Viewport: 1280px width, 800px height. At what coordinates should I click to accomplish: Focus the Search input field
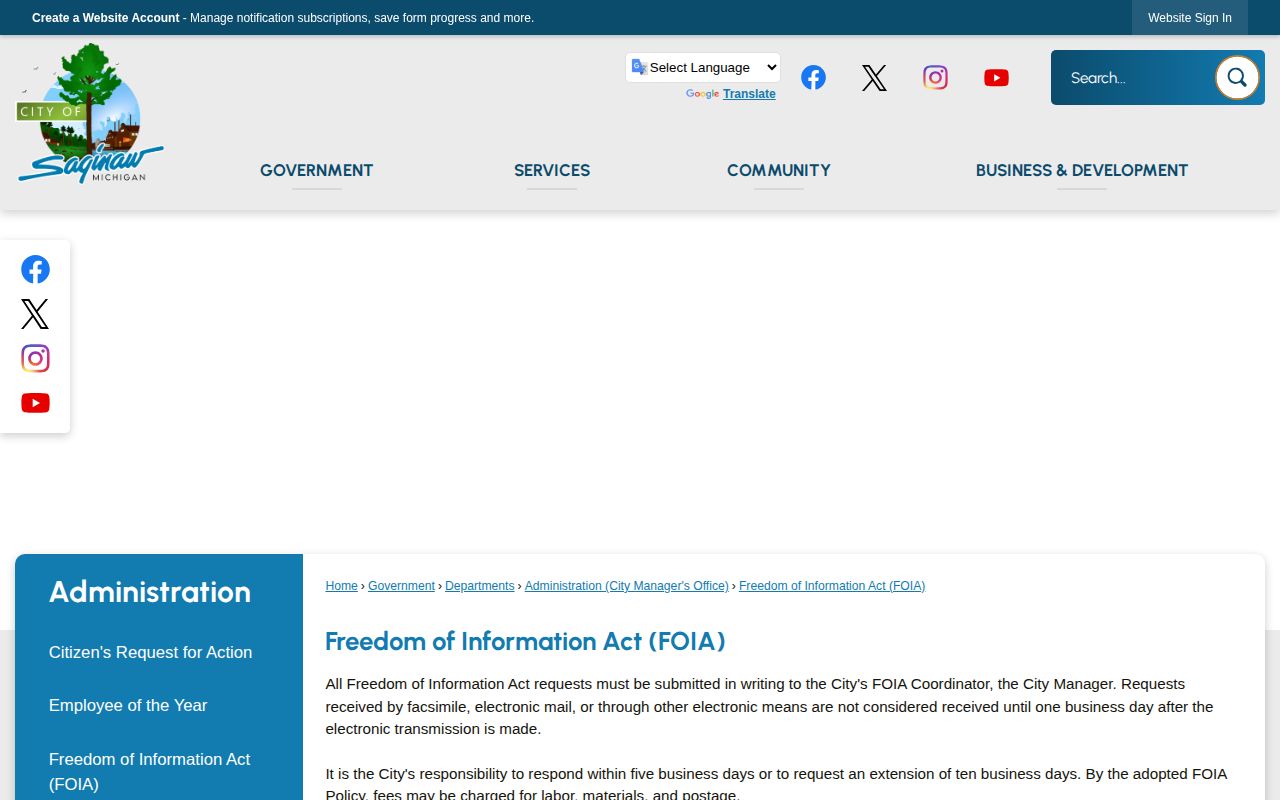tap(1133, 77)
